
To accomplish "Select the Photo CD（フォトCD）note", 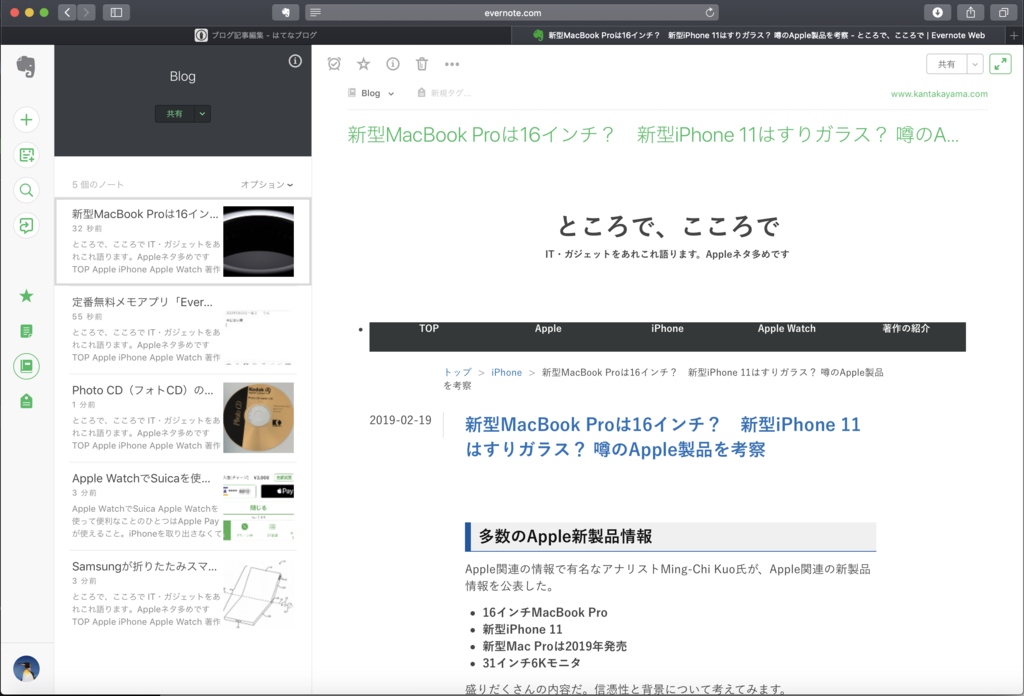I will (x=183, y=418).
